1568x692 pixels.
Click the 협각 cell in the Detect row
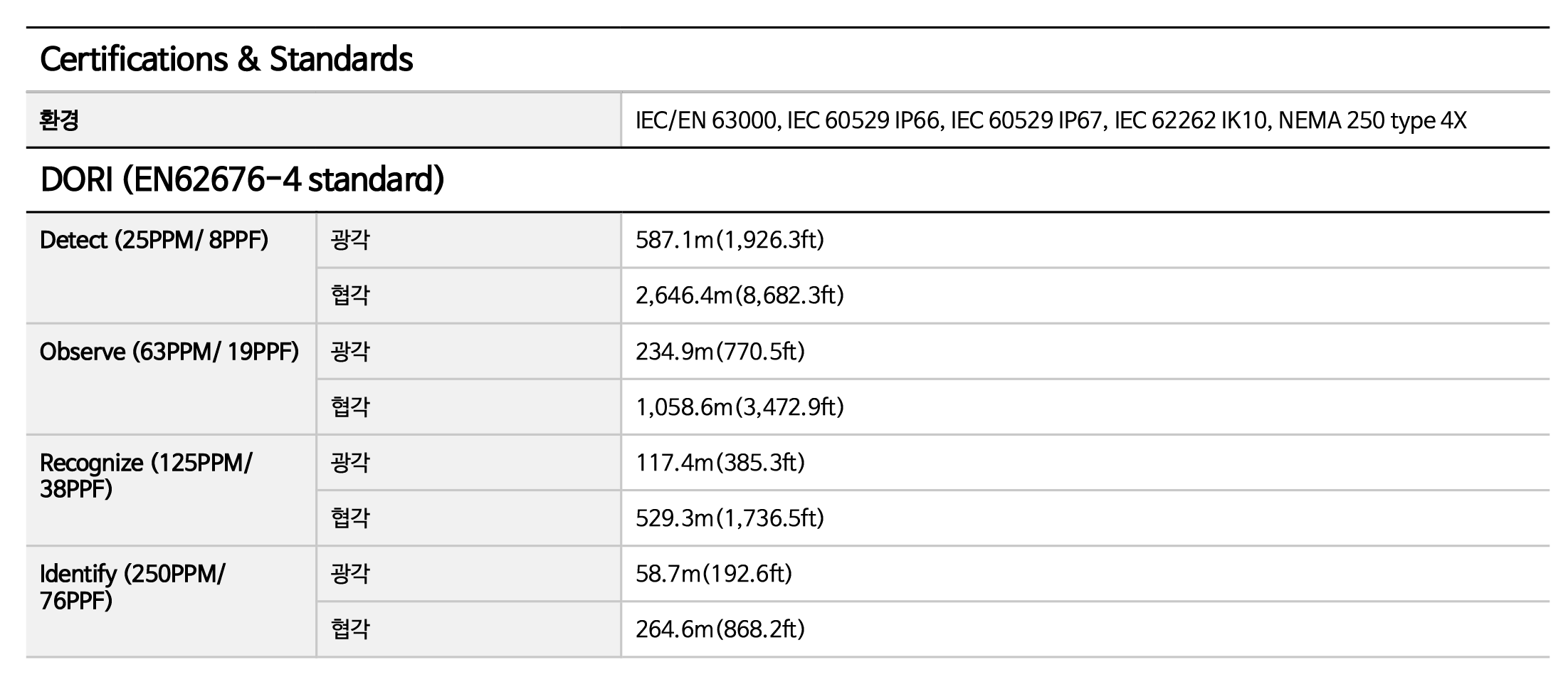[x=350, y=295]
